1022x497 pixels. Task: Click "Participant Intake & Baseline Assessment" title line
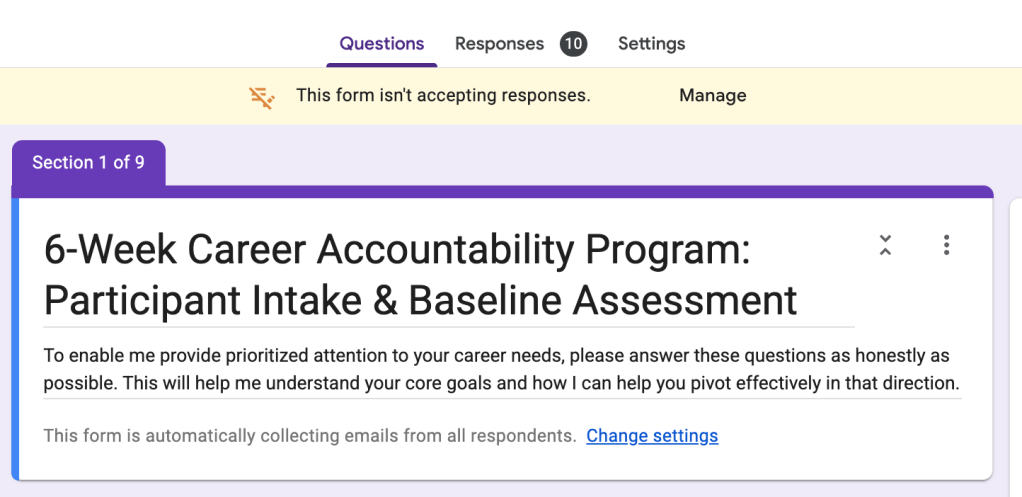point(420,300)
